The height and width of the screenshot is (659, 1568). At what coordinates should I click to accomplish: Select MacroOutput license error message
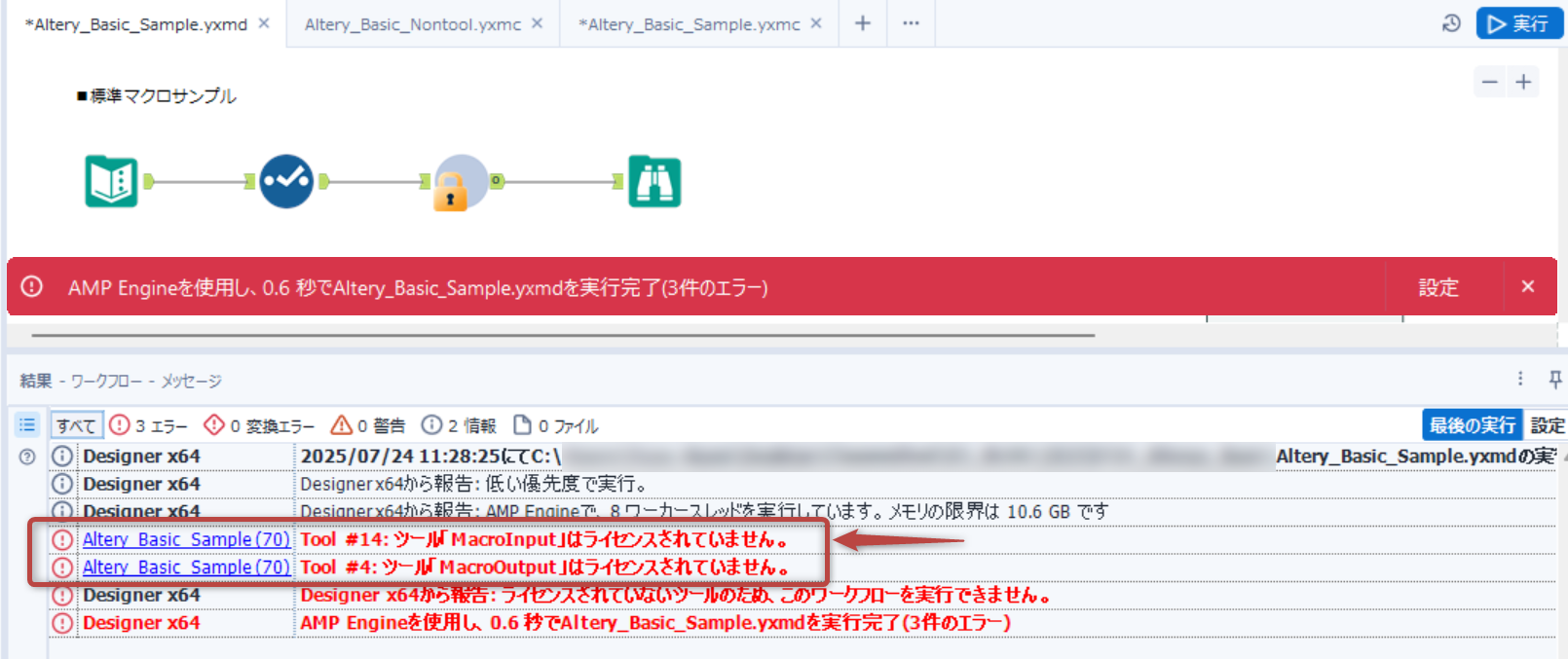tap(544, 567)
